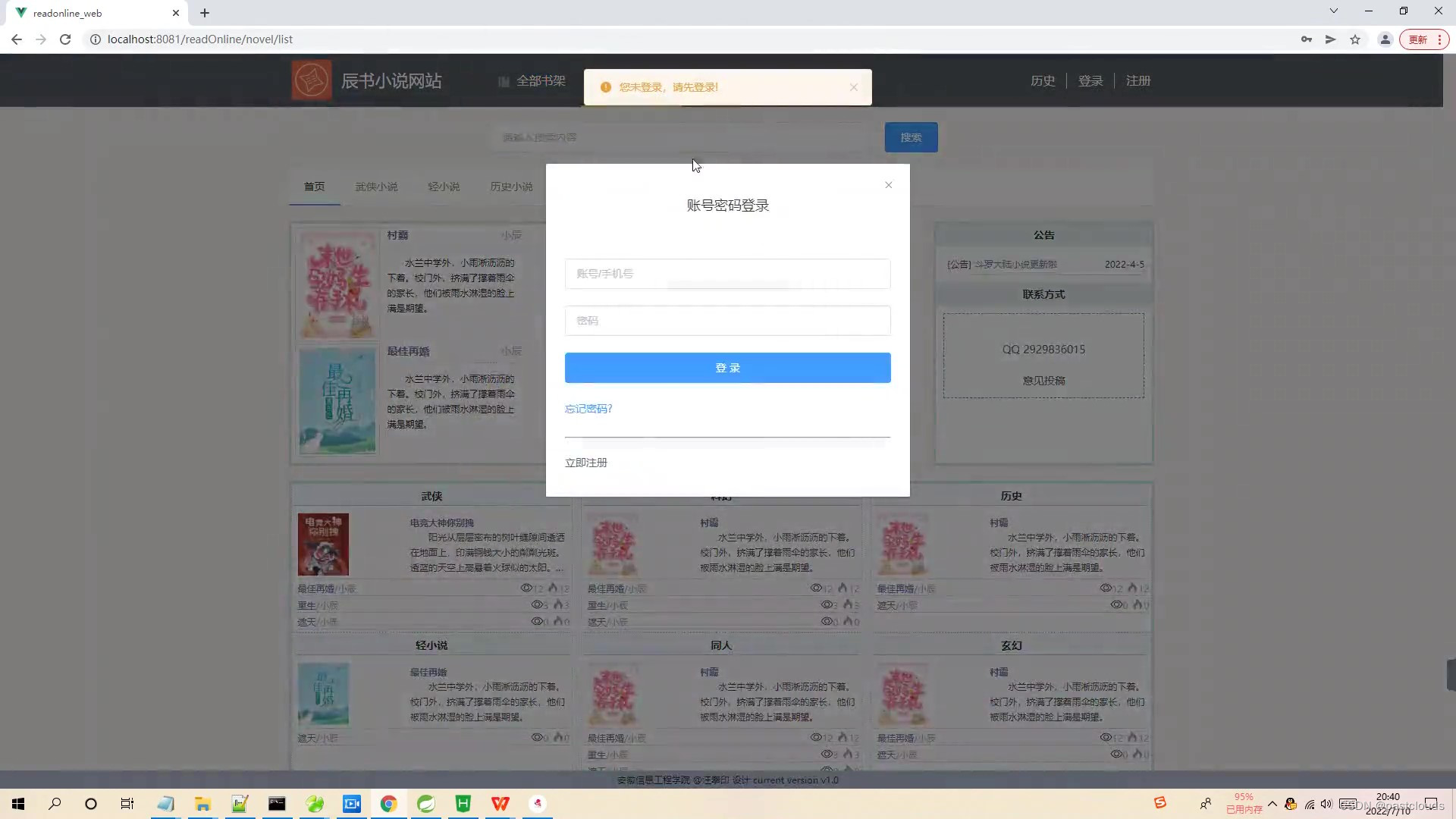Image resolution: width=1456 pixels, height=819 pixels.
Task: Switch to the 武侠小说 tab
Action: [x=377, y=187]
